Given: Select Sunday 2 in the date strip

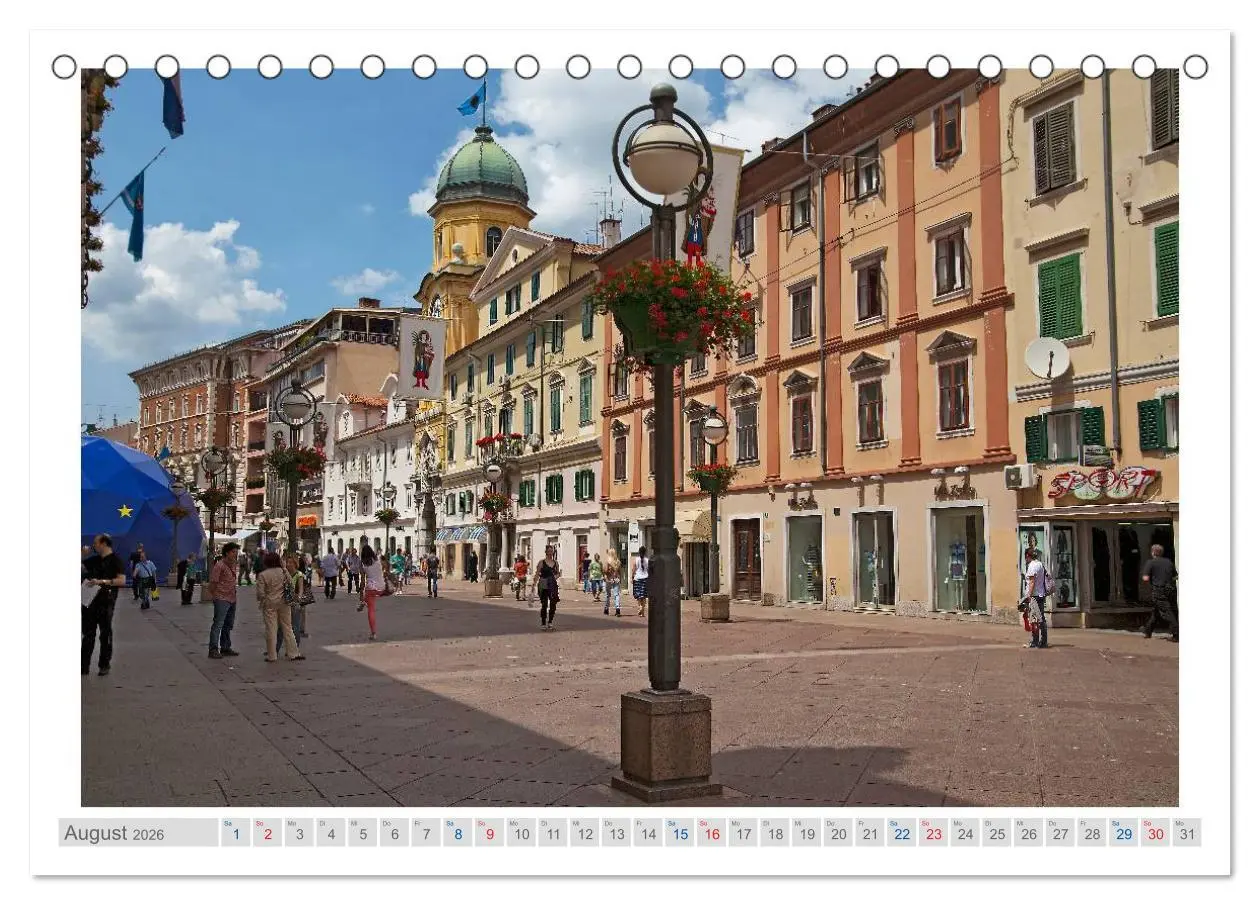Looking at the screenshot, I should [x=267, y=832].
